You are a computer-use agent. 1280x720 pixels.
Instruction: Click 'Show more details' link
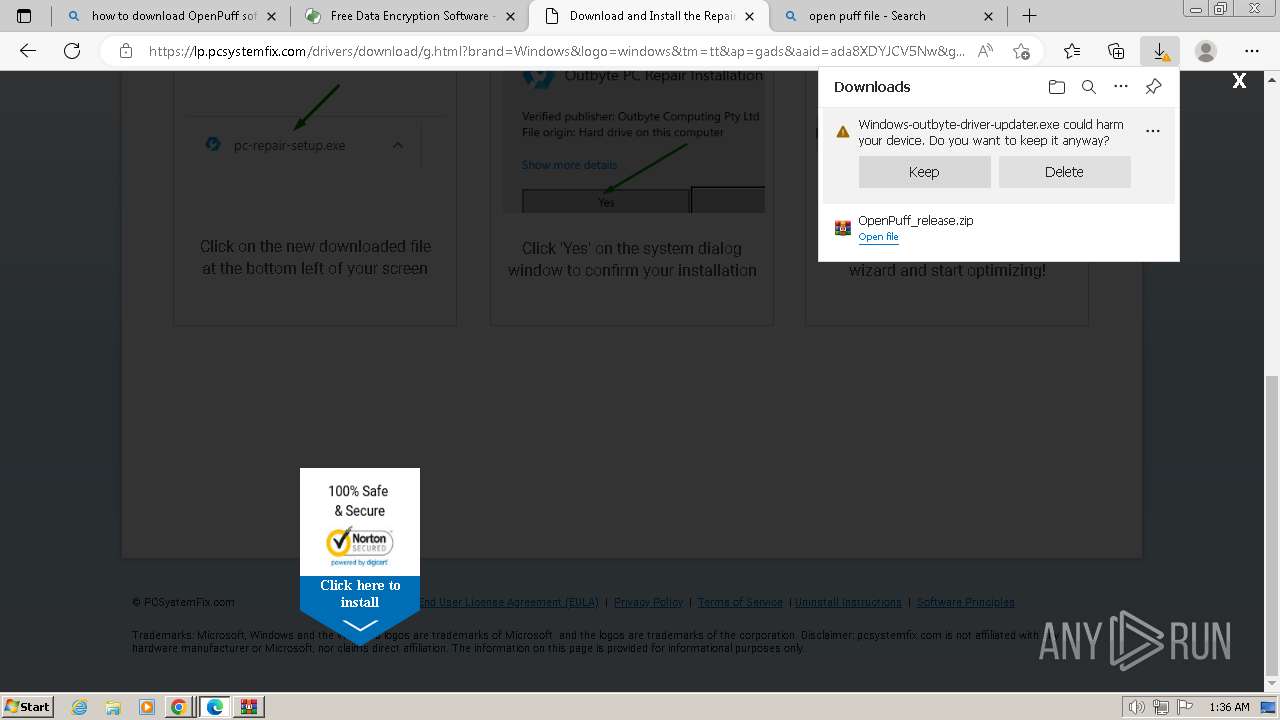tap(569, 165)
